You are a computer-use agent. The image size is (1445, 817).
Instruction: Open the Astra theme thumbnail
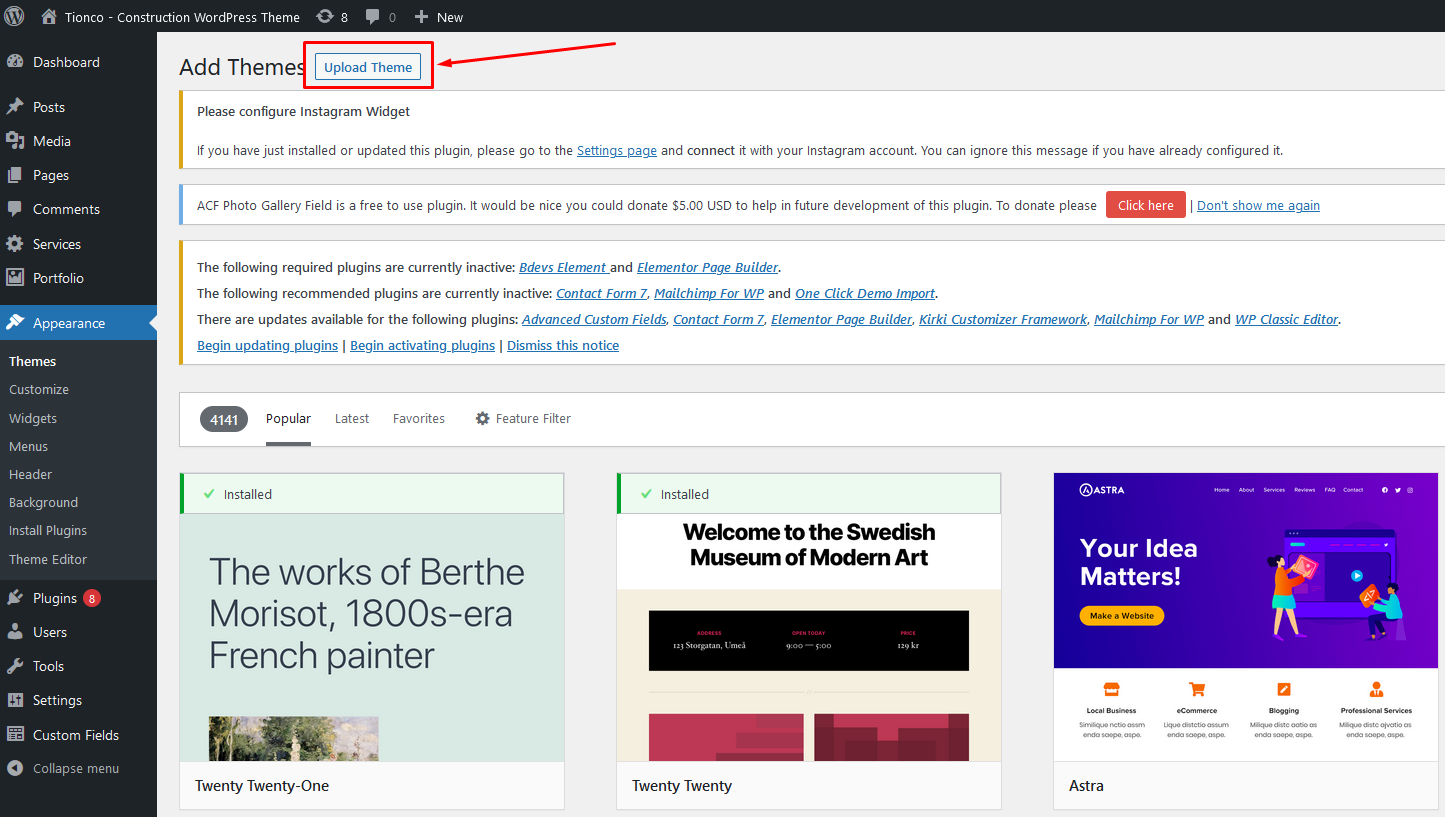tap(1246, 617)
